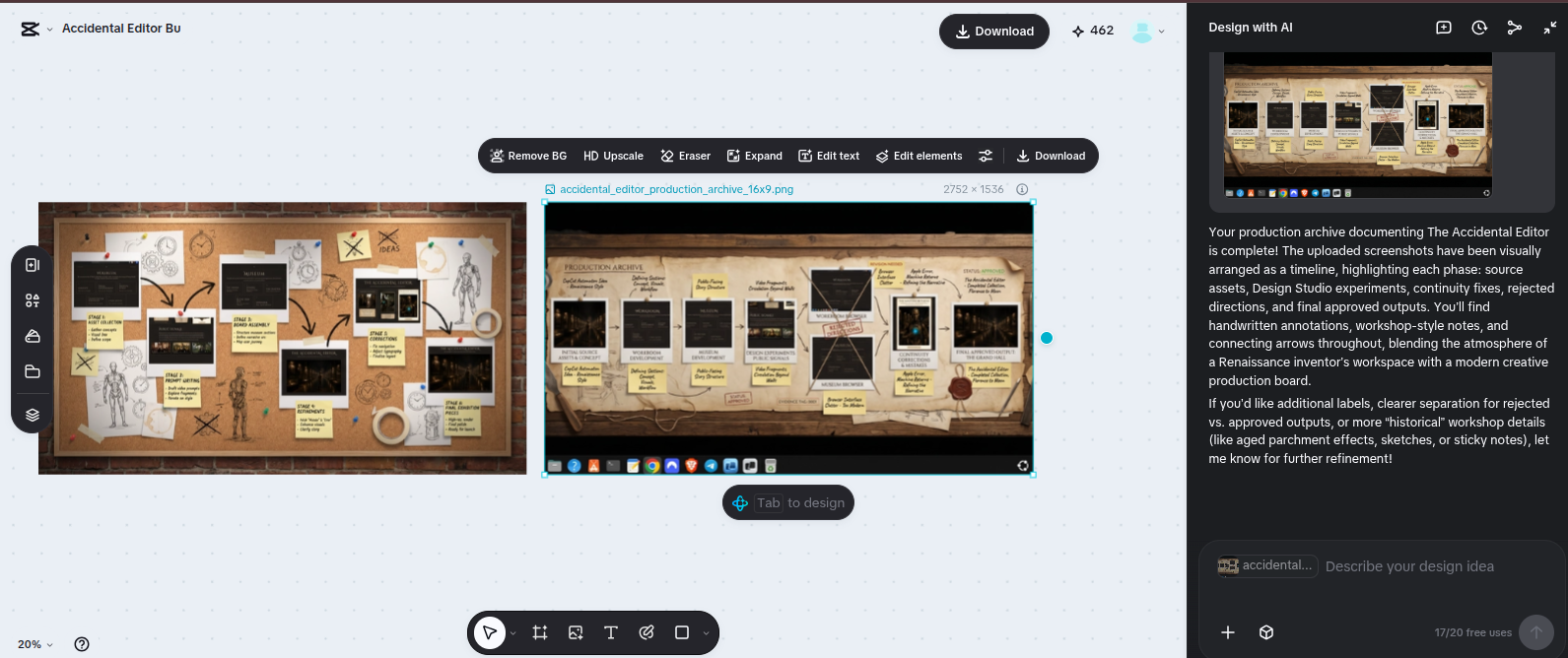Click Tab to design hint
The height and width of the screenshot is (658, 1568).
788,502
